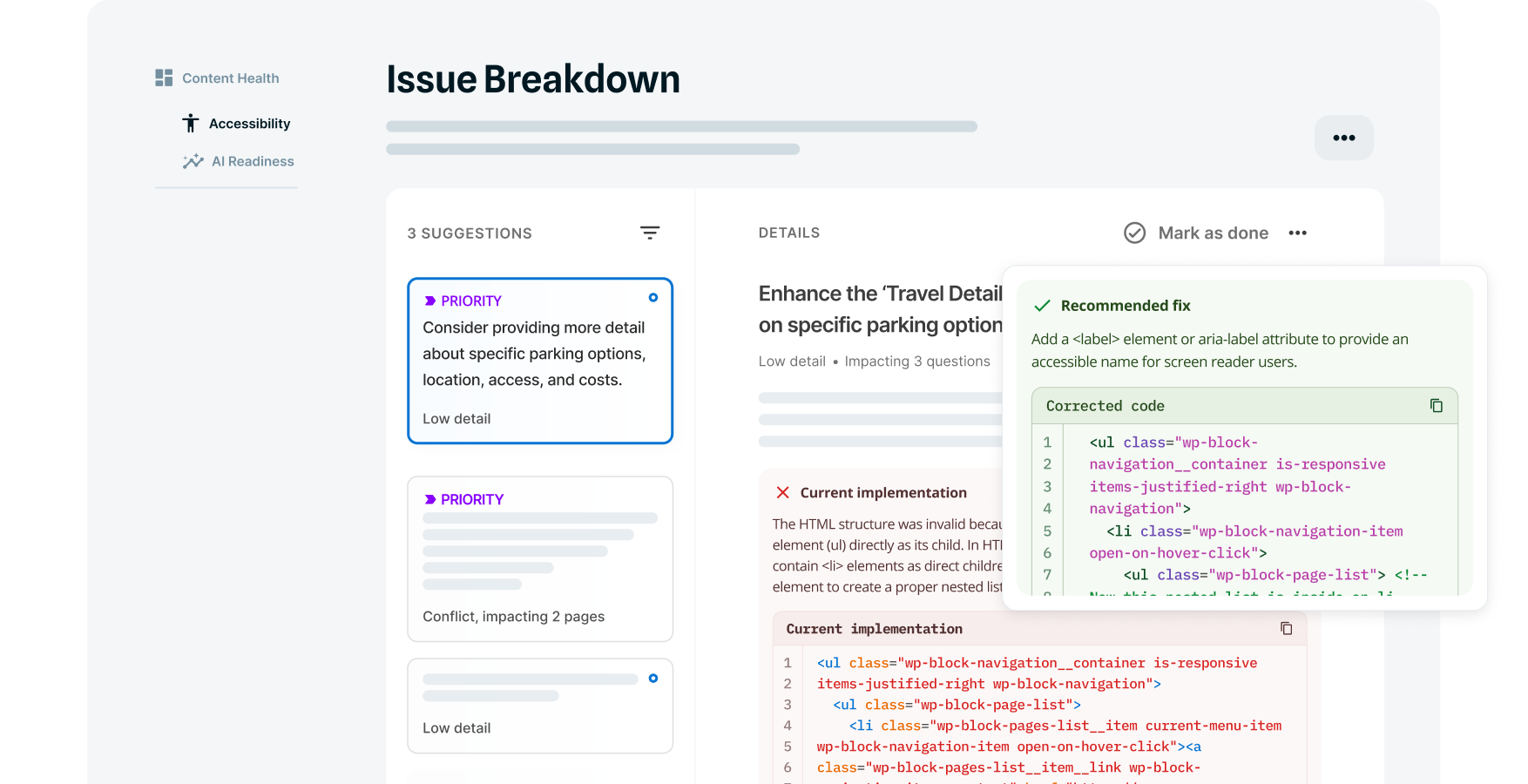This screenshot has width=1528, height=784.
Task: Copy the Corrected code snippet
Action: (x=1437, y=406)
